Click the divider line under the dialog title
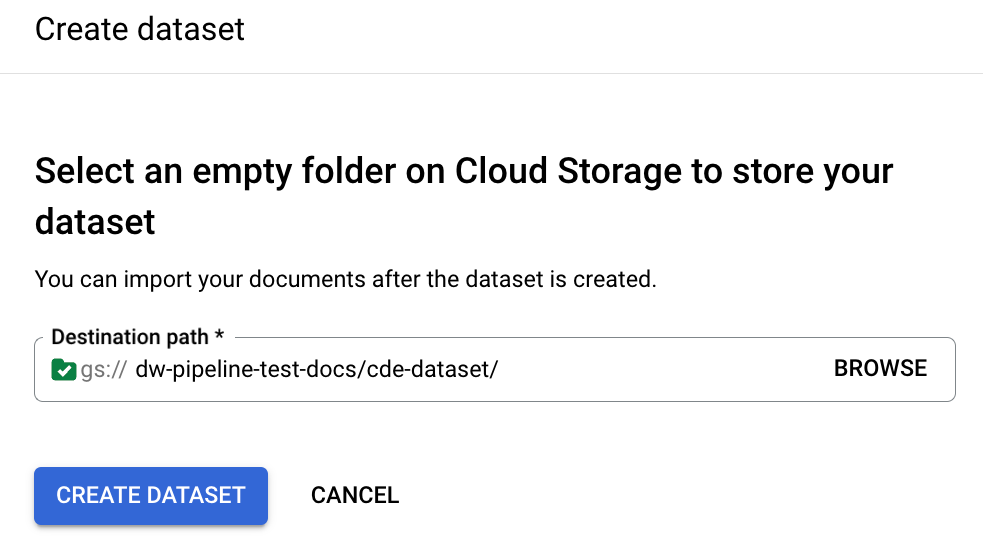Screen dimensions: 983x553 point(491,73)
